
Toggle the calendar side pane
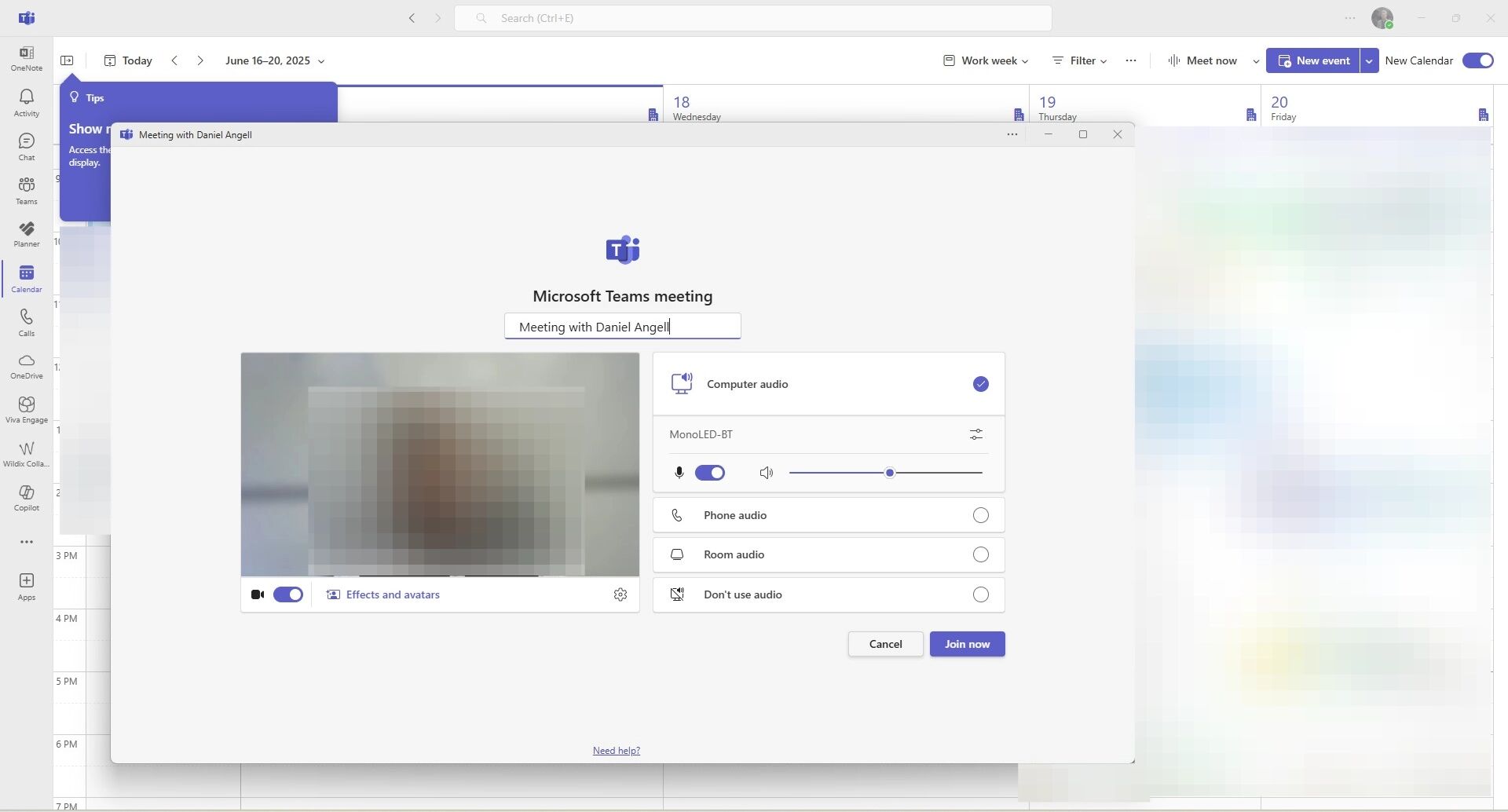68,60
